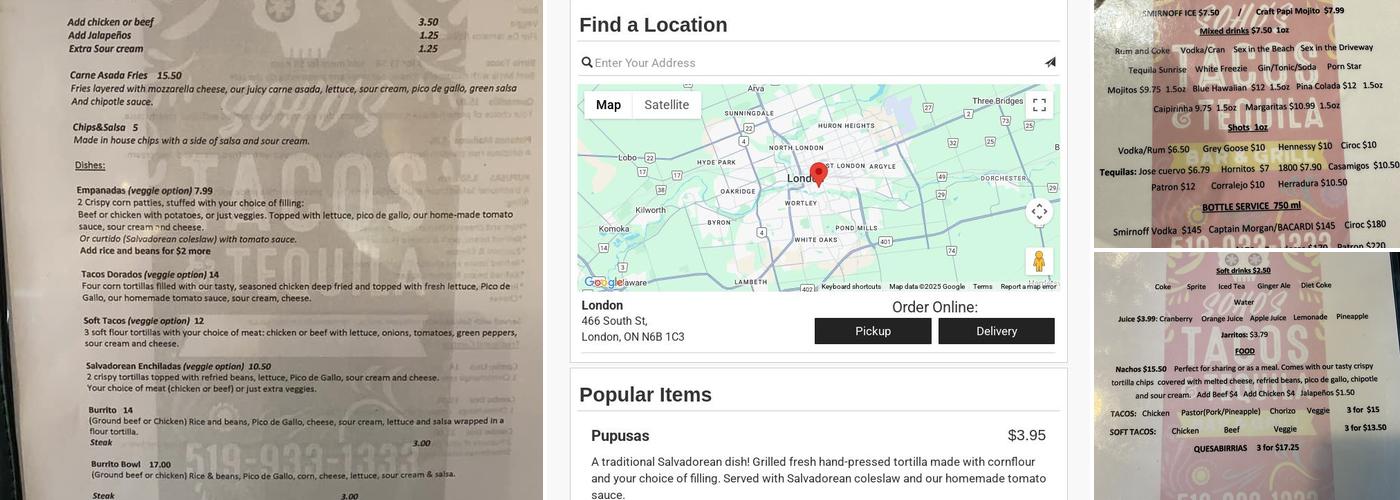Viewport: 1400px width, 500px height.
Task: Click the Delivery order button
Action: (996, 331)
